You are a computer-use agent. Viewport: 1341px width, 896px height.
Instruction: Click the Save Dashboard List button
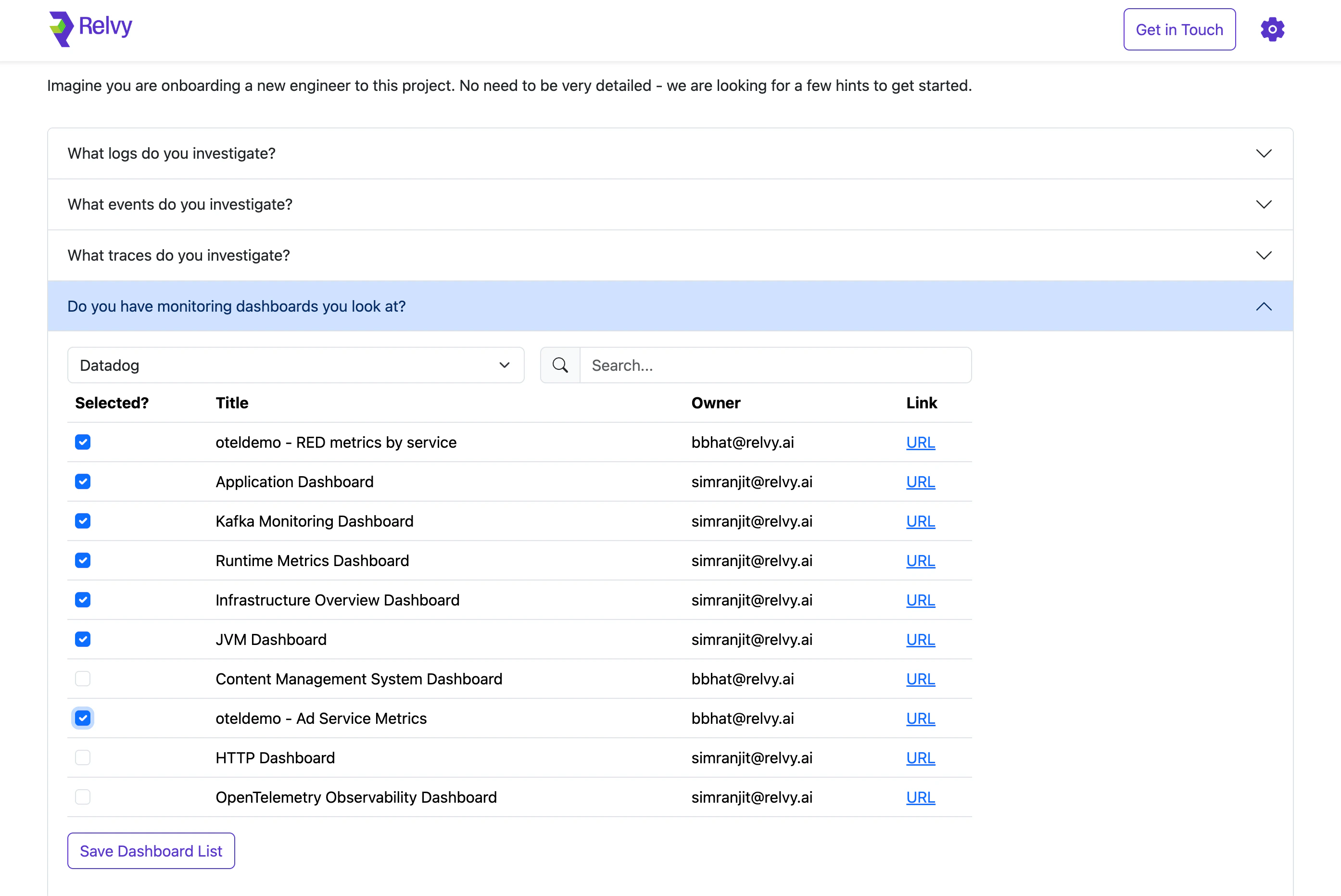pyautogui.click(x=151, y=851)
